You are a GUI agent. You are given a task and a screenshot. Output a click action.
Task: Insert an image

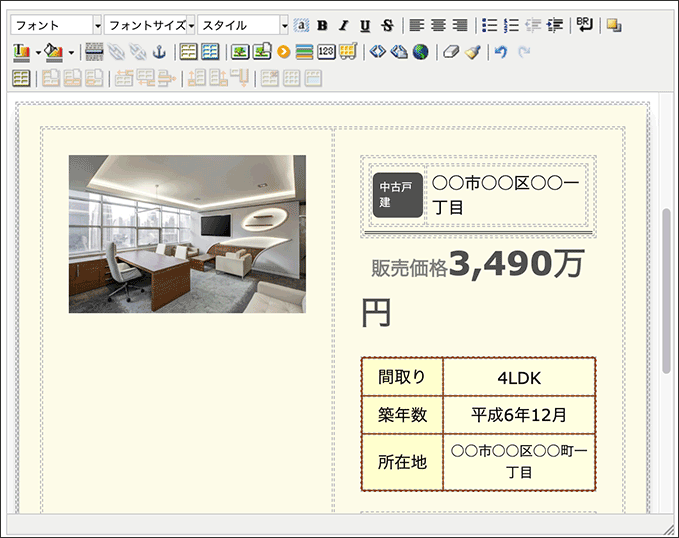click(x=240, y=52)
